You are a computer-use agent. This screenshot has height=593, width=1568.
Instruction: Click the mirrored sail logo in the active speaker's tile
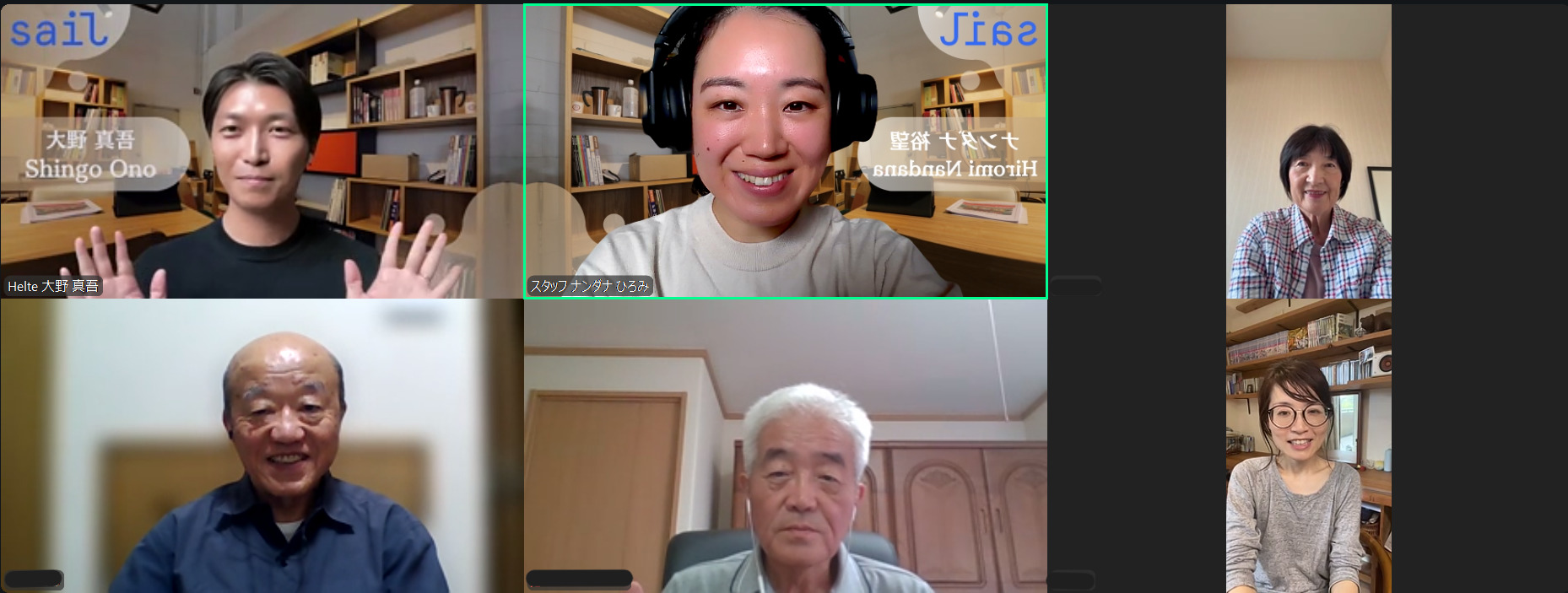pyautogui.click(x=987, y=31)
